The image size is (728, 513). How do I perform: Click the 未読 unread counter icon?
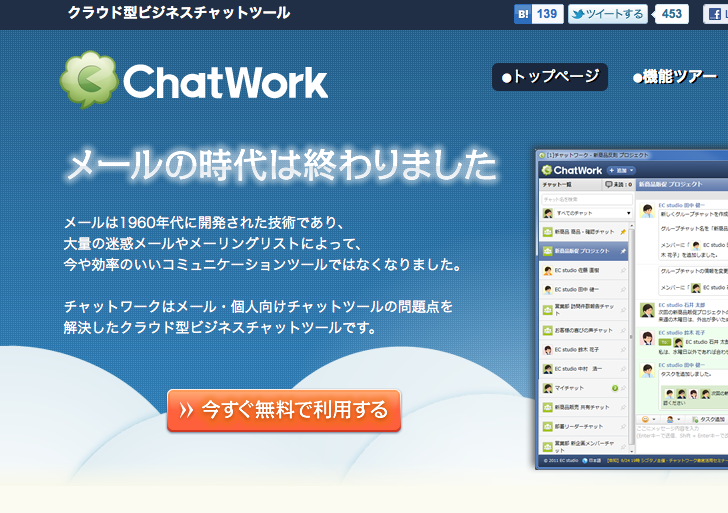[608, 185]
